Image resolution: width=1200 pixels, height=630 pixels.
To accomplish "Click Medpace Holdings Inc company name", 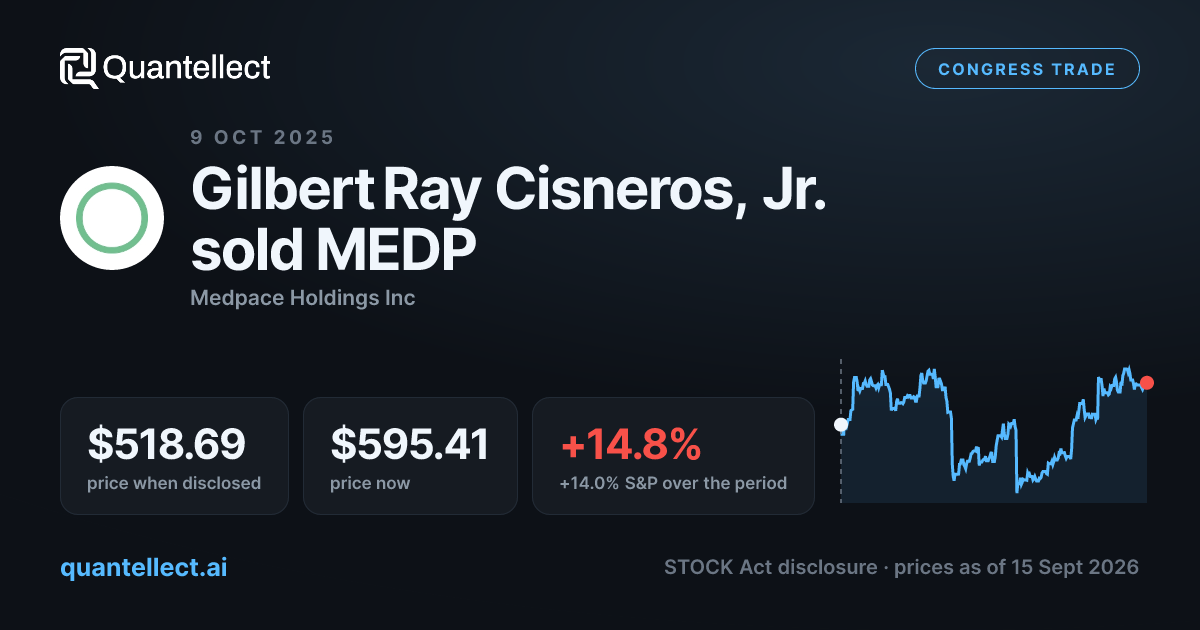I will [x=303, y=298].
